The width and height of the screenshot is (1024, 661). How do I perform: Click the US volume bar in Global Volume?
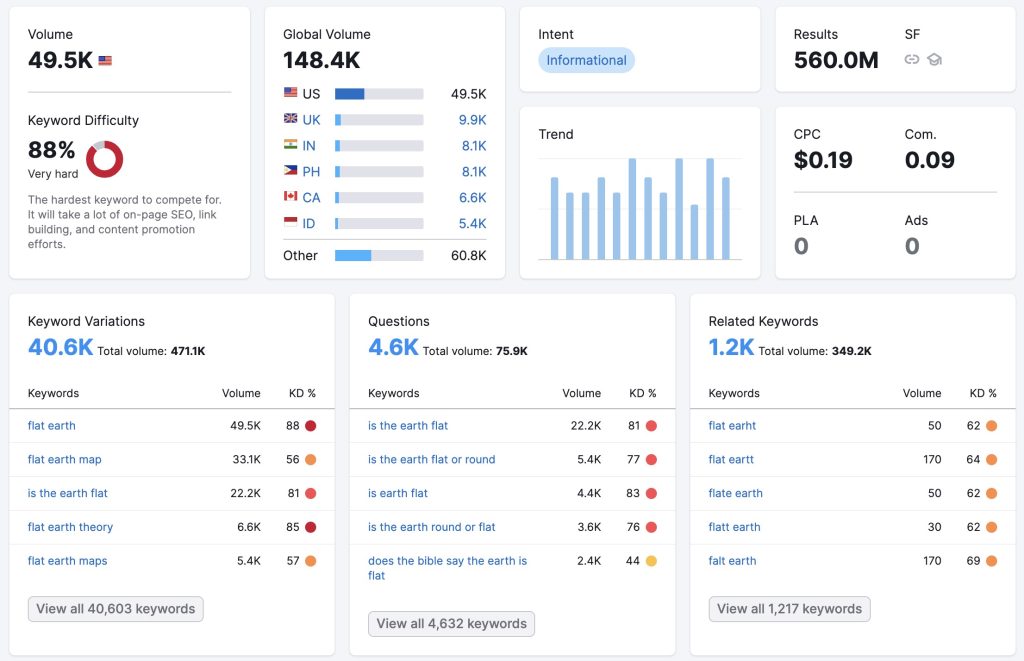coord(379,94)
